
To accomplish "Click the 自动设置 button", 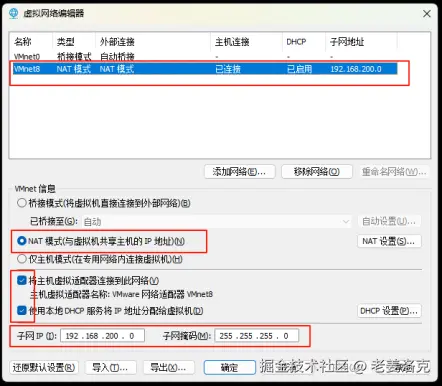I will [389, 221].
